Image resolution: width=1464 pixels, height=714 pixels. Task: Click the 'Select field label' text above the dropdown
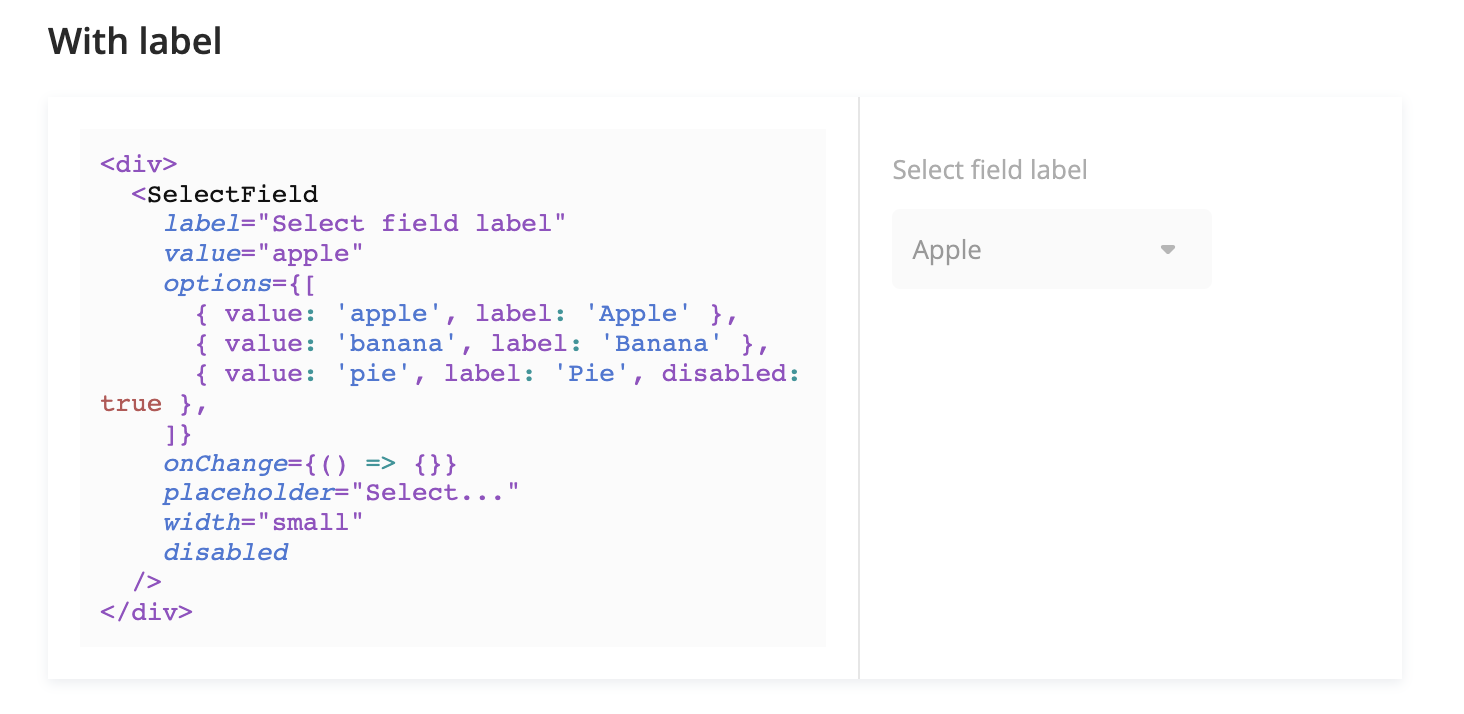pyautogui.click(x=989, y=170)
